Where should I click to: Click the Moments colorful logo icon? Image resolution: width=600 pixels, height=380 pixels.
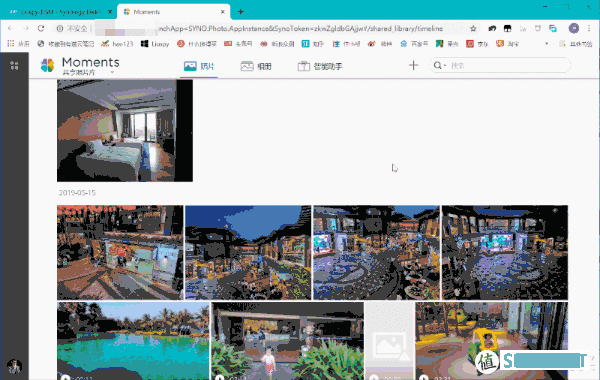pos(47,65)
